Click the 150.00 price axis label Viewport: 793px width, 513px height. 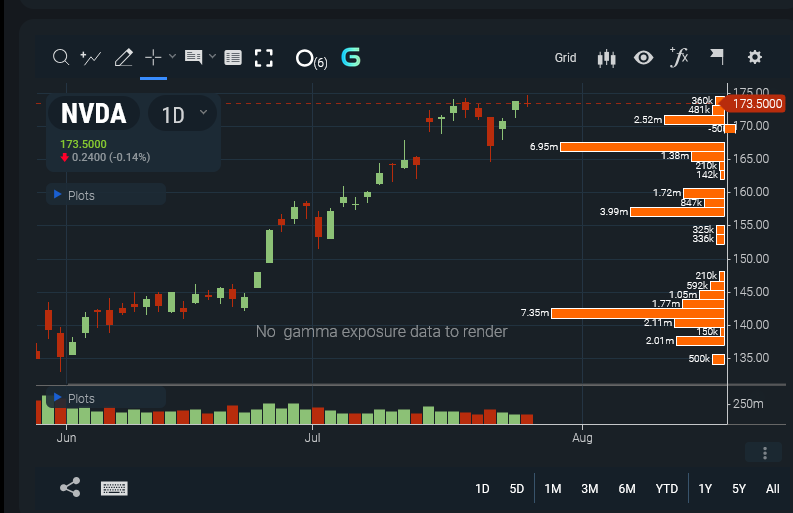(x=751, y=259)
